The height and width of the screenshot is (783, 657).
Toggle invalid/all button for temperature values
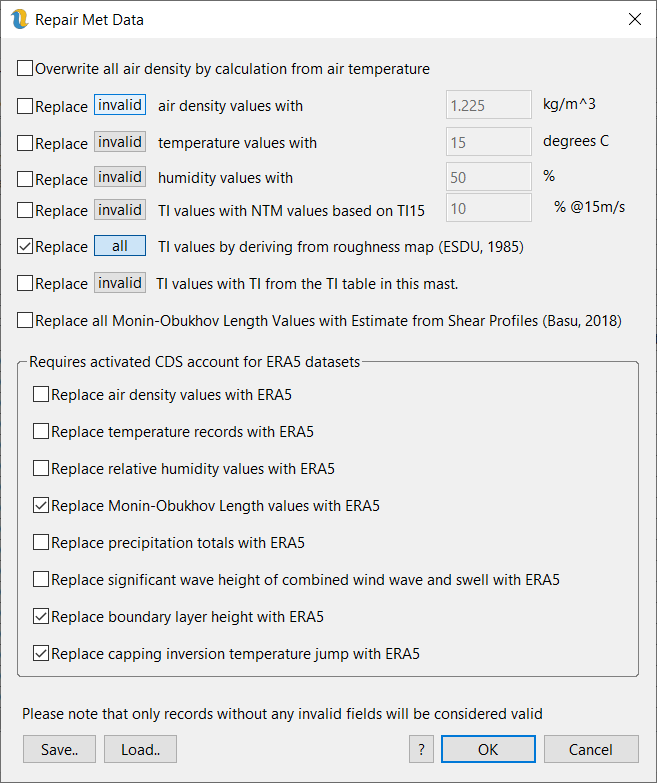click(x=120, y=142)
